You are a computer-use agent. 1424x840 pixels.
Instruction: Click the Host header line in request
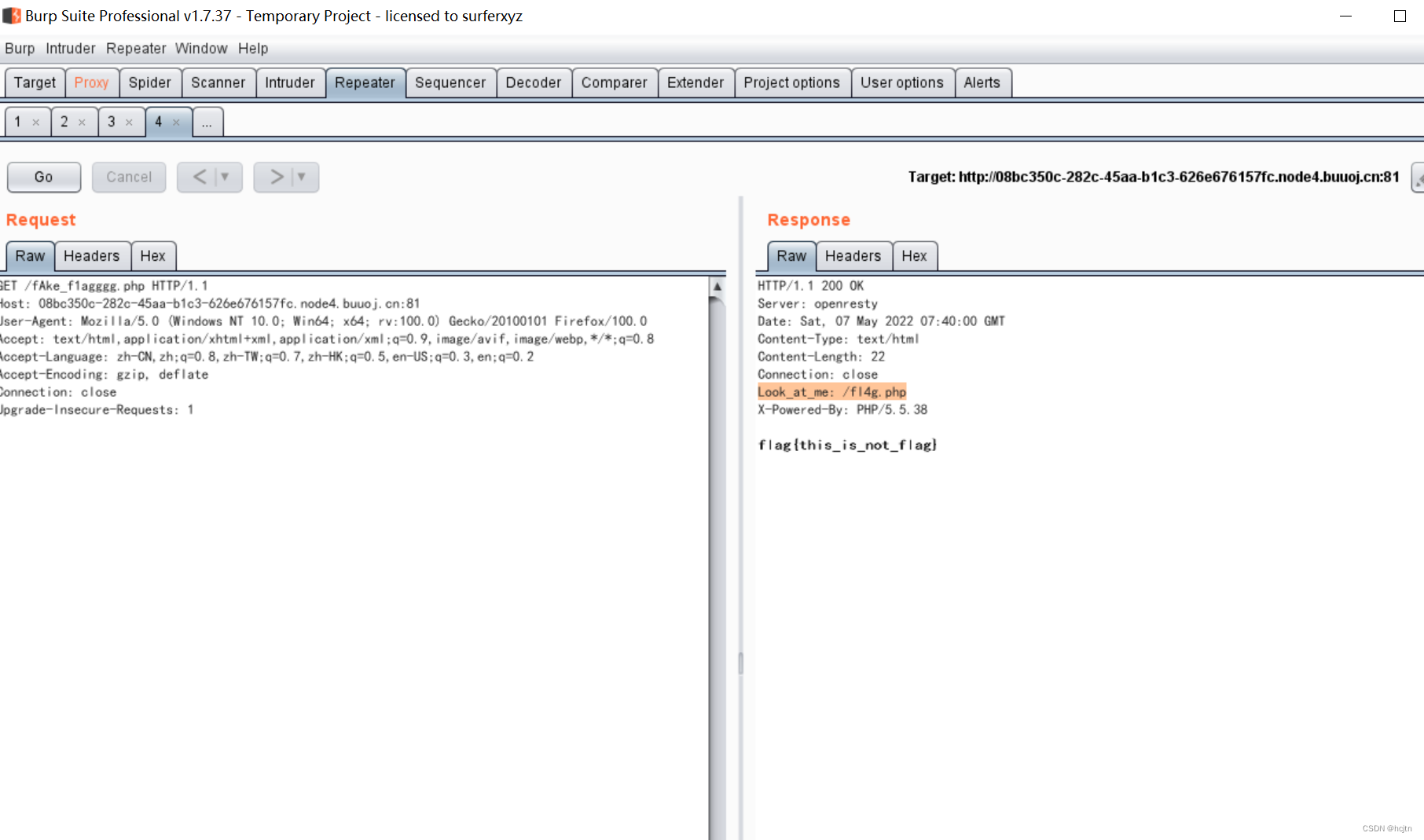pos(210,303)
